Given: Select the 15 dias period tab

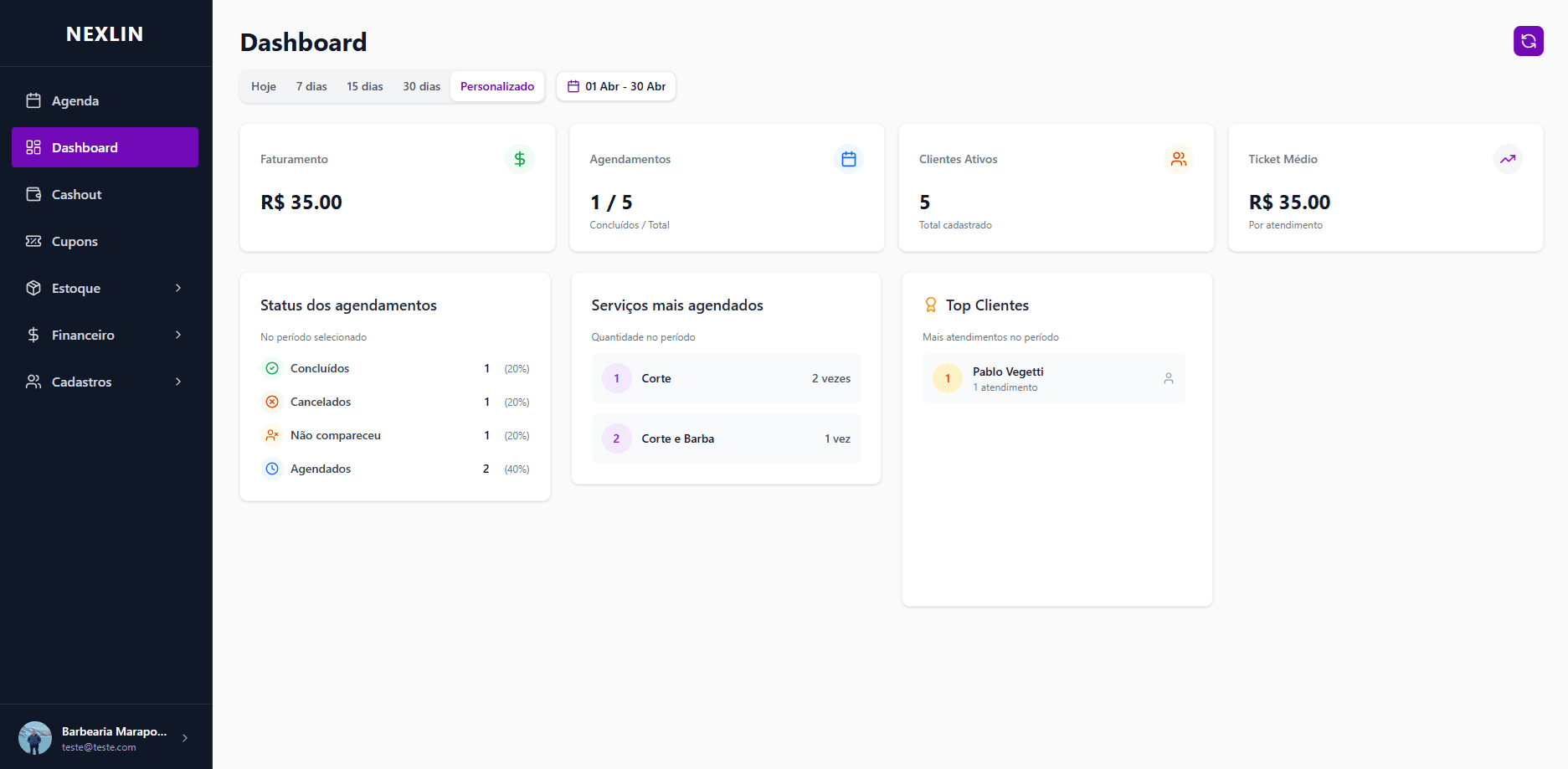Looking at the screenshot, I should [365, 86].
